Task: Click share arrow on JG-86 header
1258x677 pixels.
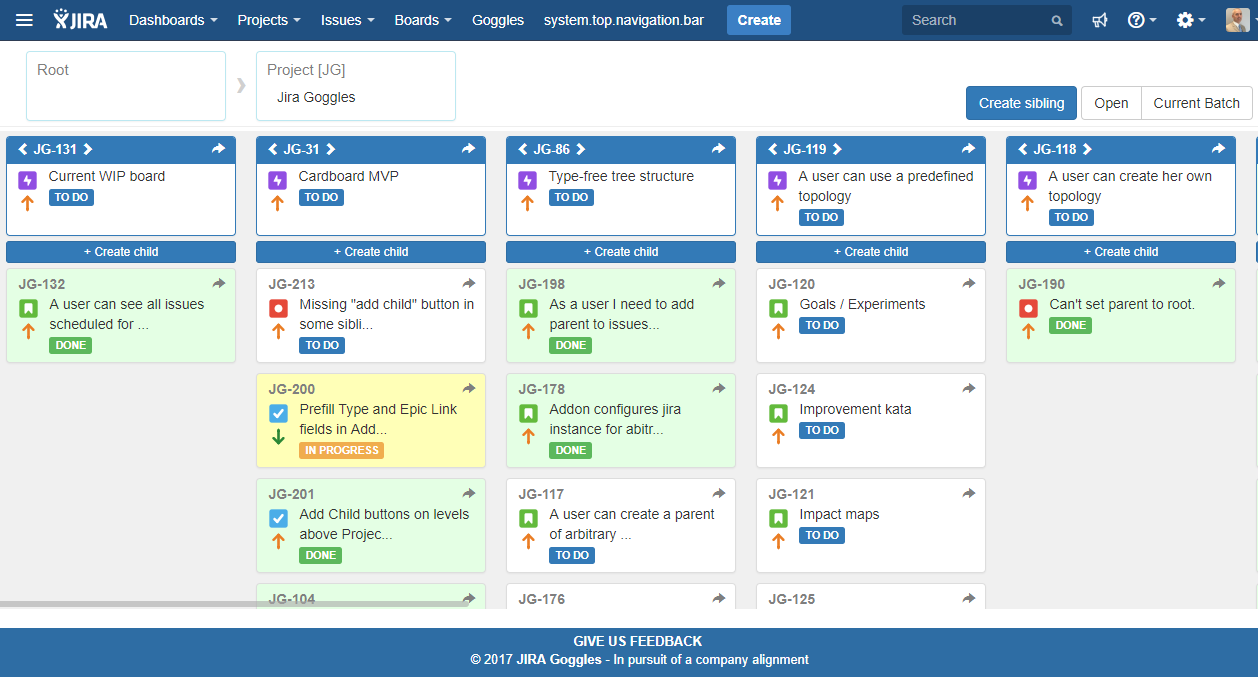Action: [719, 149]
